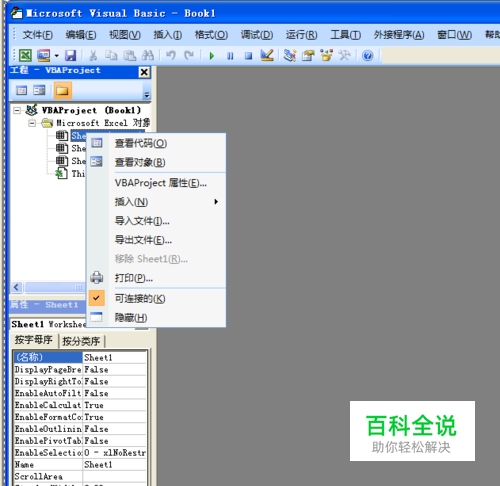Open the Properties Window toolbar icon
This screenshot has width=500, height=486.
[x=308, y=55]
